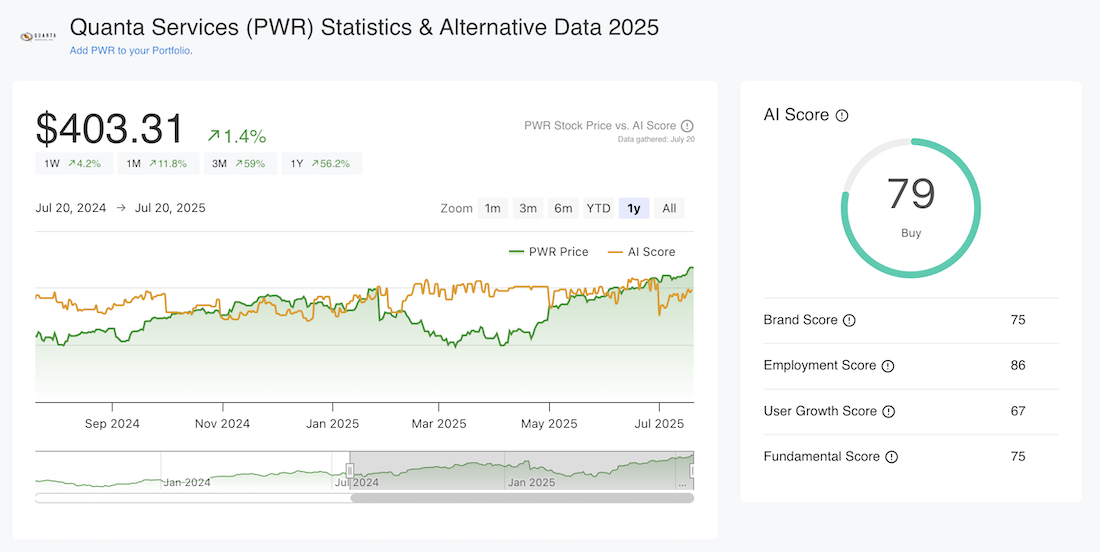Click the navigator left range handle
This screenshot has width=1100, height=552.
pos(350,471)
